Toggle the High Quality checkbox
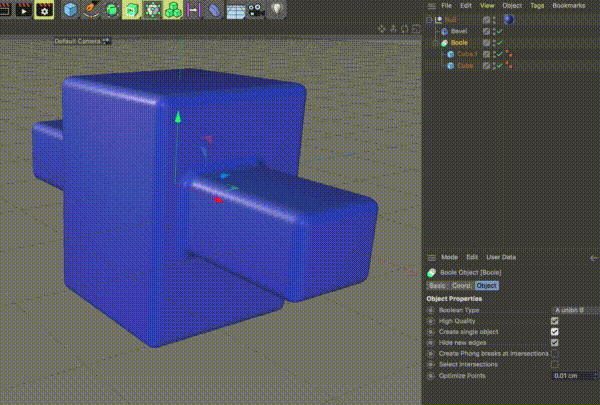The image size is (600, 405). click(554, 321)
